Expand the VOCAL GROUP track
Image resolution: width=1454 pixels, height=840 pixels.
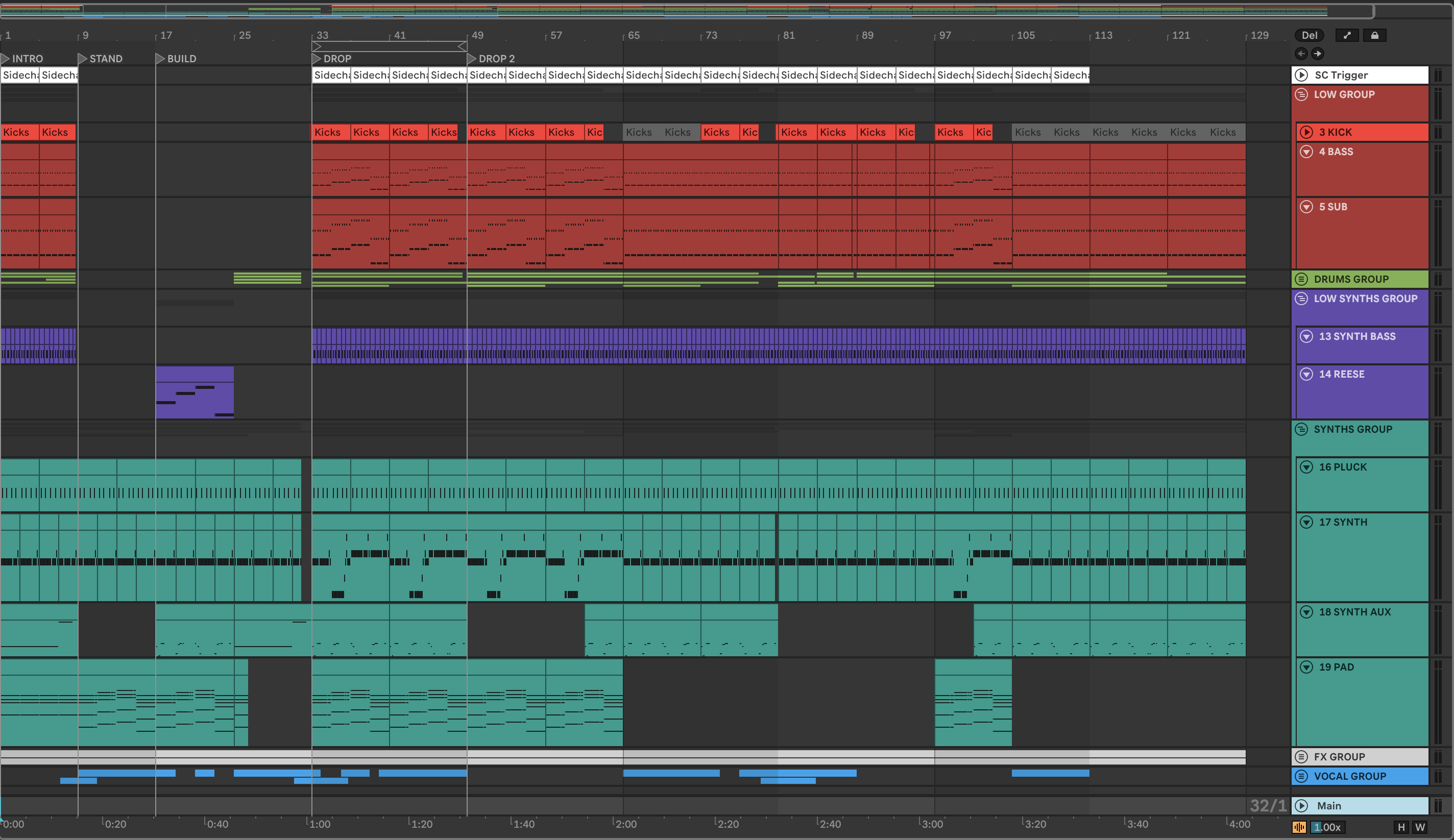pos(1301,777)
